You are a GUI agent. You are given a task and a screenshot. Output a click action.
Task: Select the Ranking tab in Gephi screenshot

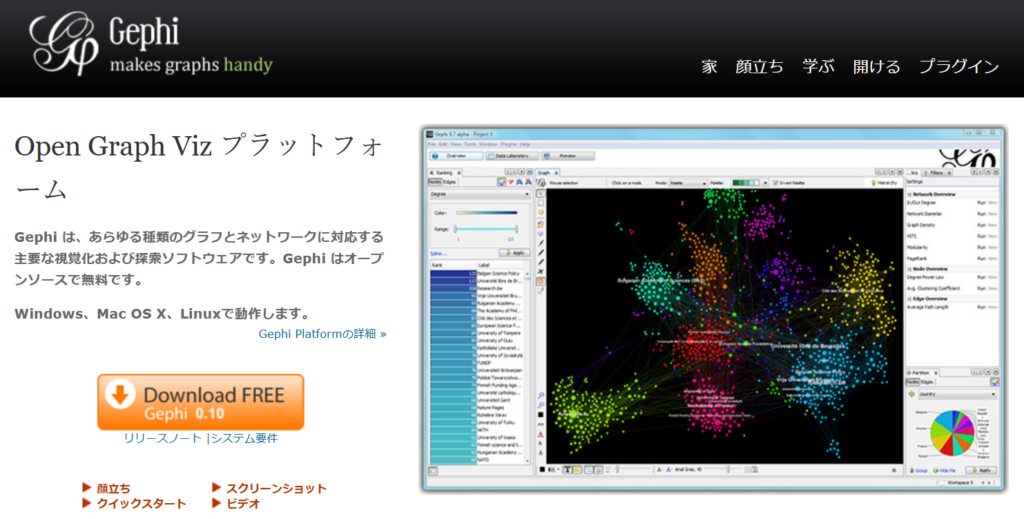coord(445,173)
